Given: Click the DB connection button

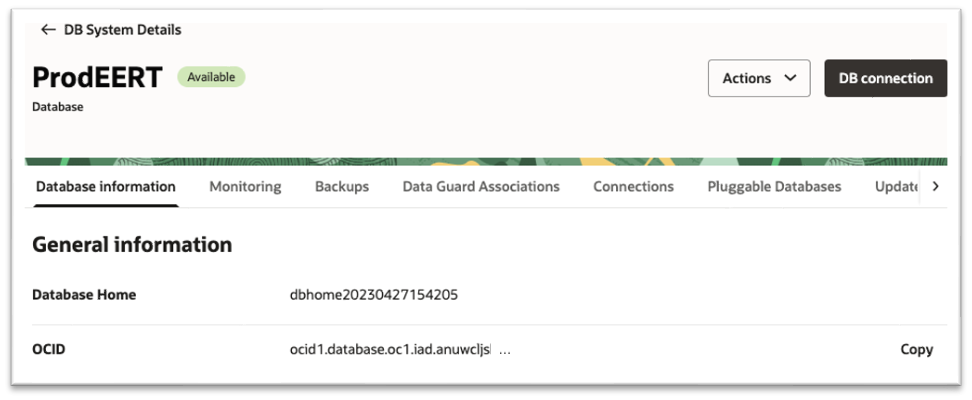Looking at the screenshot, I should pyautogui.click(x=885, y=78).
